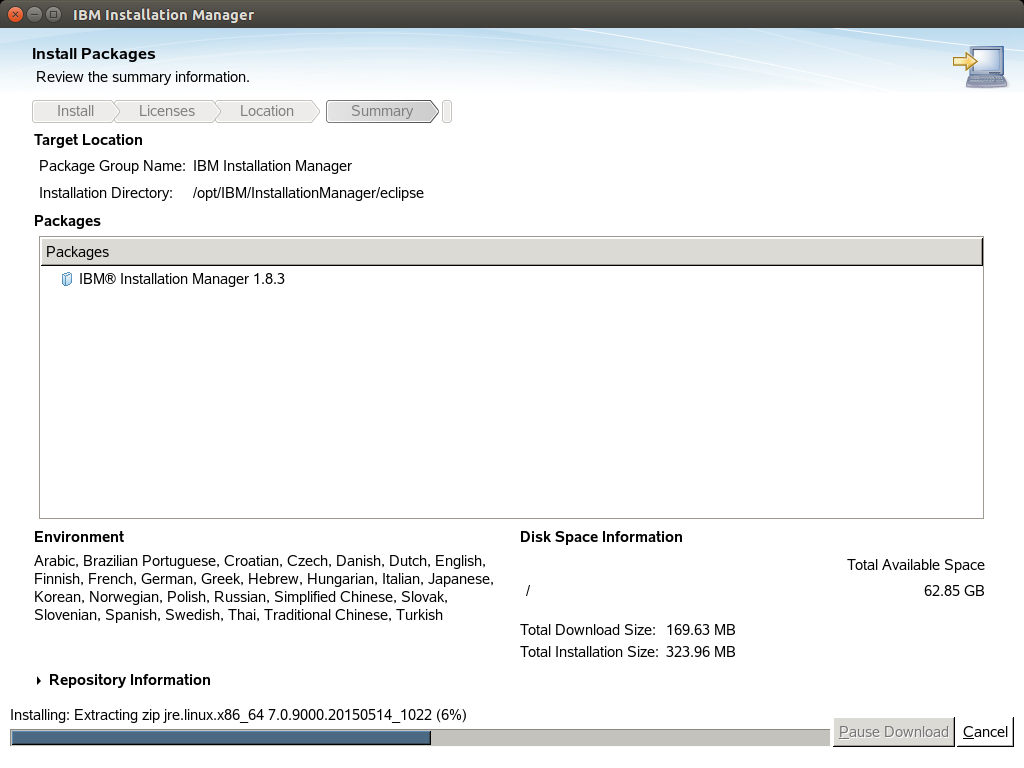Select the Licenses wizard step

[167, 111]
